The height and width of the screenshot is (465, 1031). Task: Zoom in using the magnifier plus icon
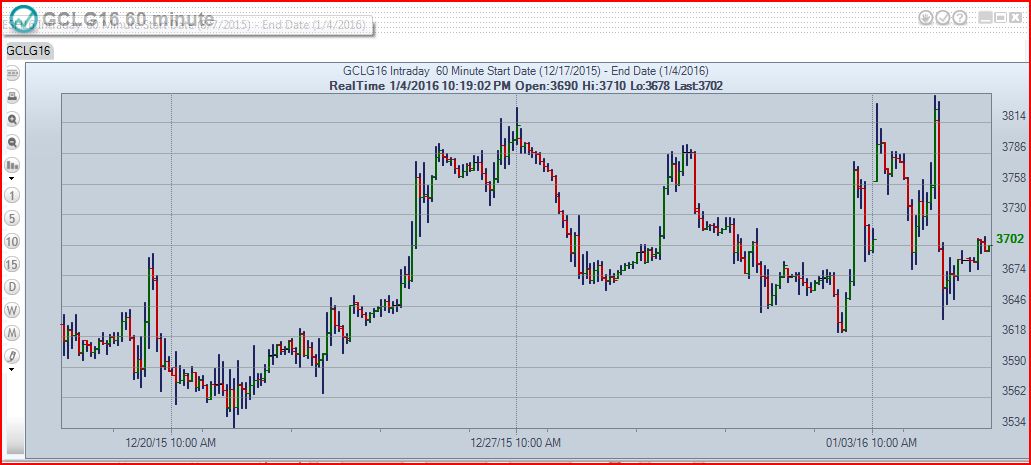[13, 119]
